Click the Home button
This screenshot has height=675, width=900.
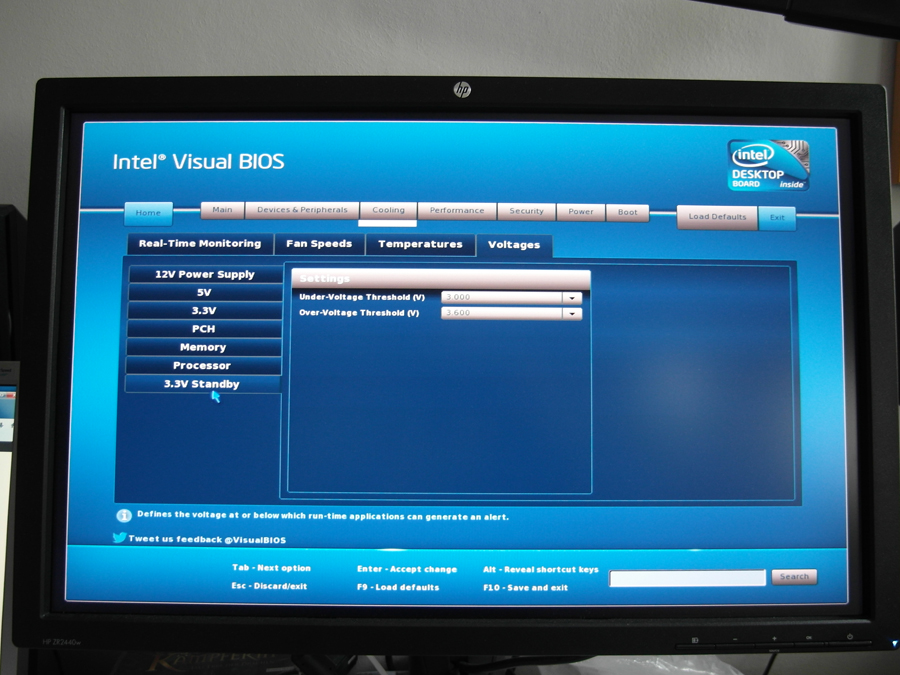click(x=148, y=213)
